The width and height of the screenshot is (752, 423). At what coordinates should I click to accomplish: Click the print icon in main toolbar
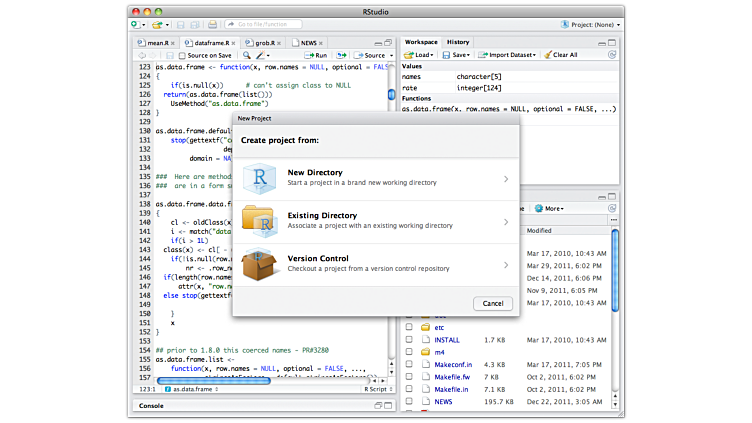click(212, 23)
